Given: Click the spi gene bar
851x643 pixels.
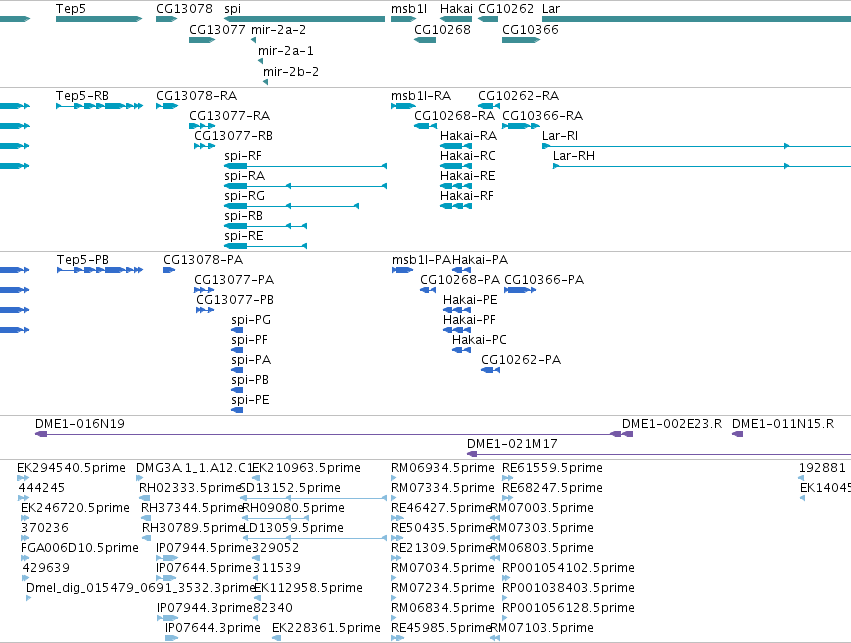Looking at the screenshot, I should [x=304, y=19].
